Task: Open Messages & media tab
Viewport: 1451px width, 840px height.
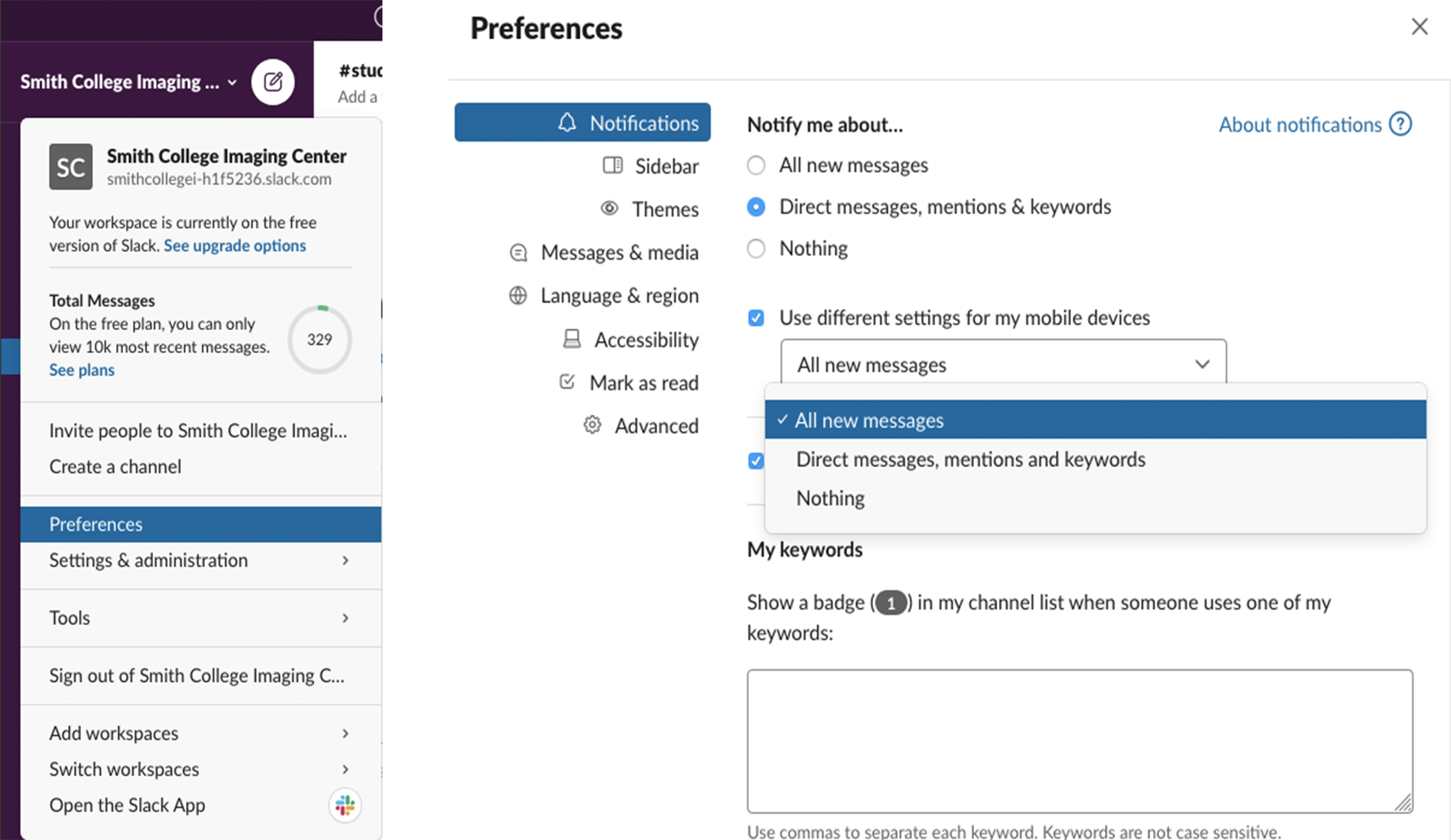Action: pyautogui.click(x=604, y=252)
